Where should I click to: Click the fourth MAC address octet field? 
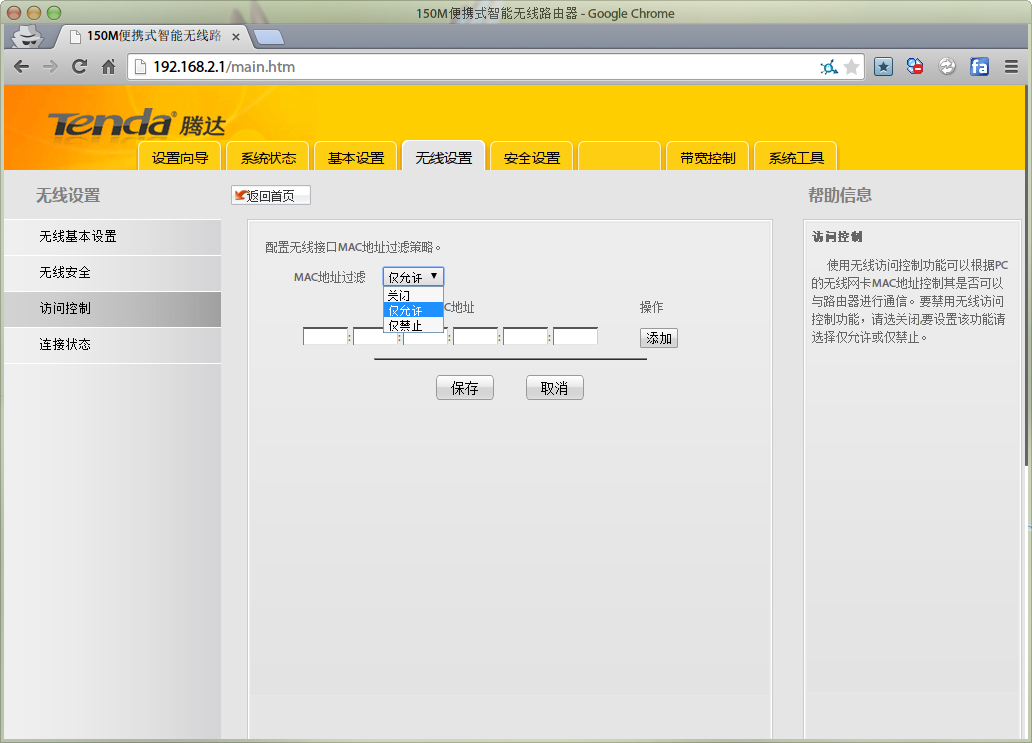475,336
